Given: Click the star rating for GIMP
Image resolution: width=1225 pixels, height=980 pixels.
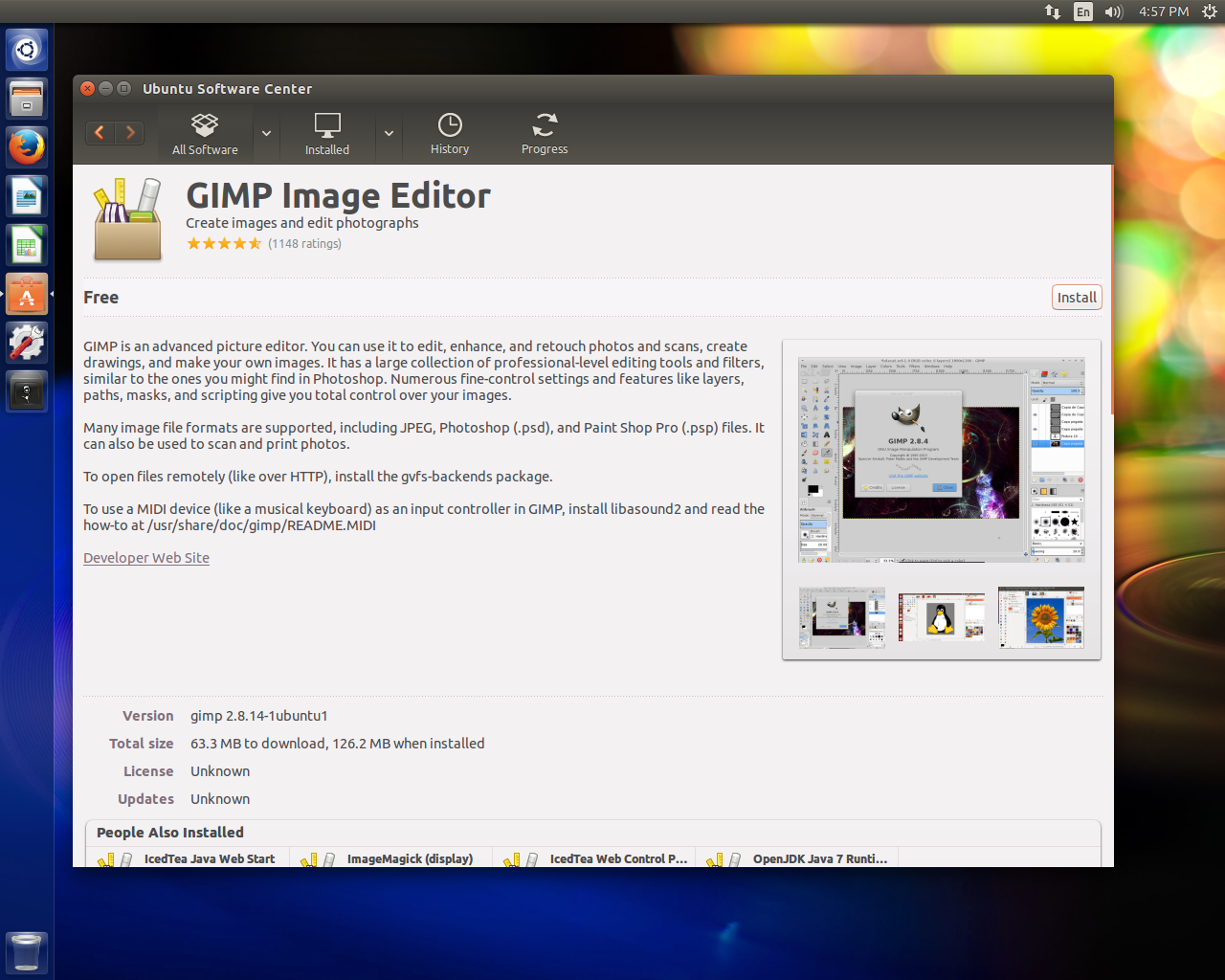Looking at the screenshot, I should [224, 244].
